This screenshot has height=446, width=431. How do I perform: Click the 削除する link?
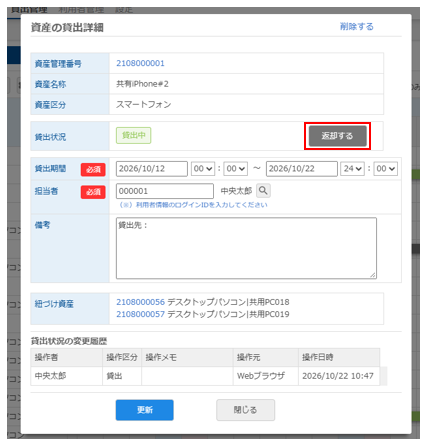(x=356, y=27)
